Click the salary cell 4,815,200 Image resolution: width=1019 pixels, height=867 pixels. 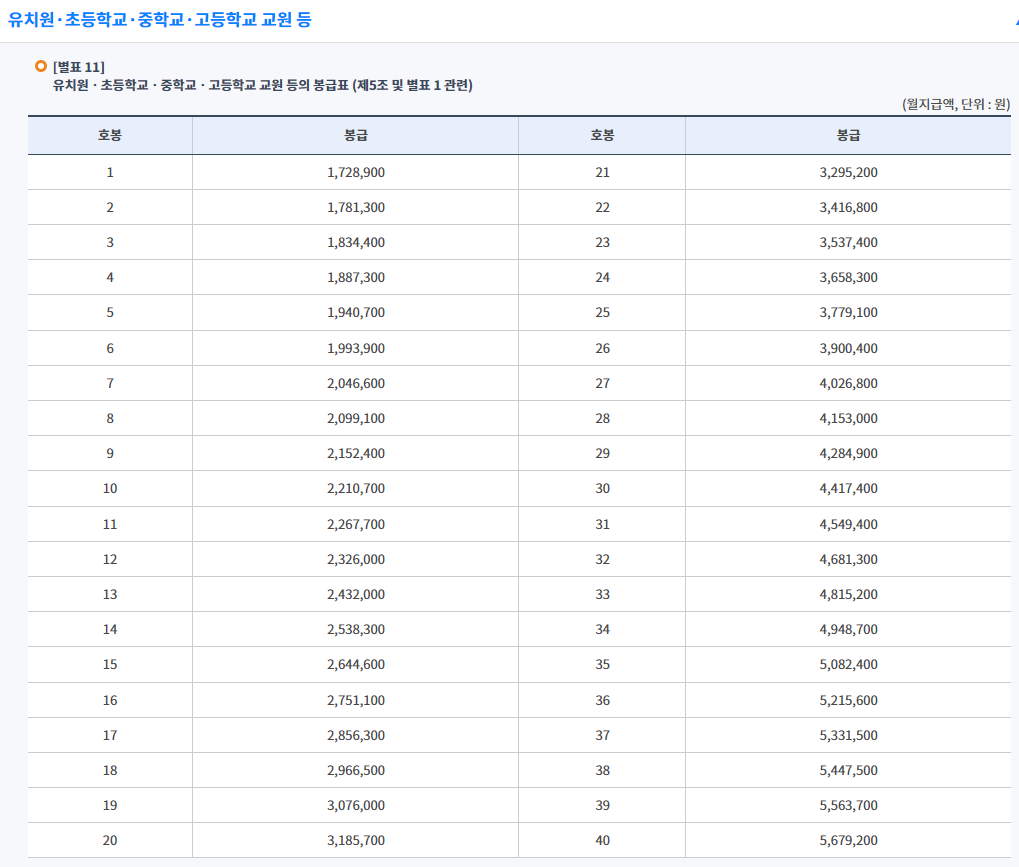point(848,595)
